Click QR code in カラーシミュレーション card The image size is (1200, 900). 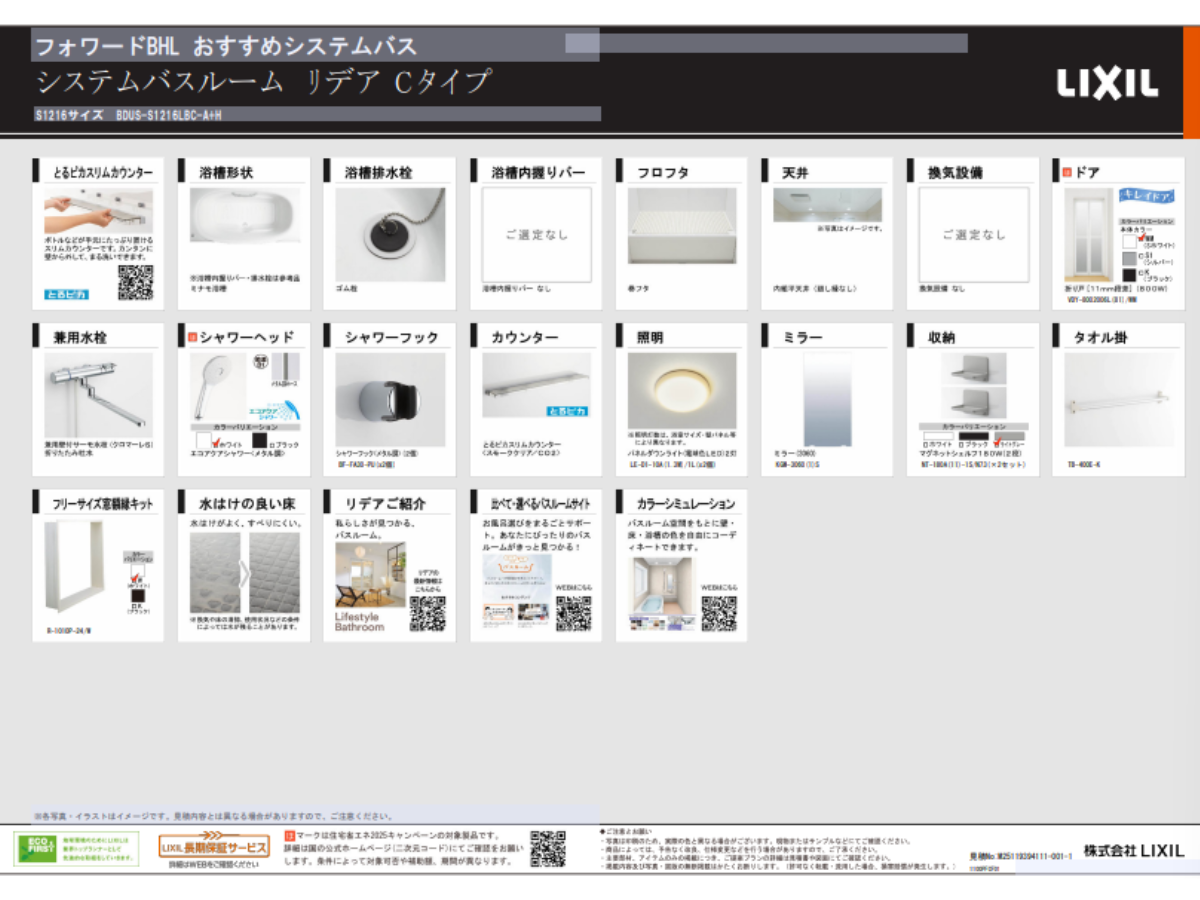[x=718, y=613]
